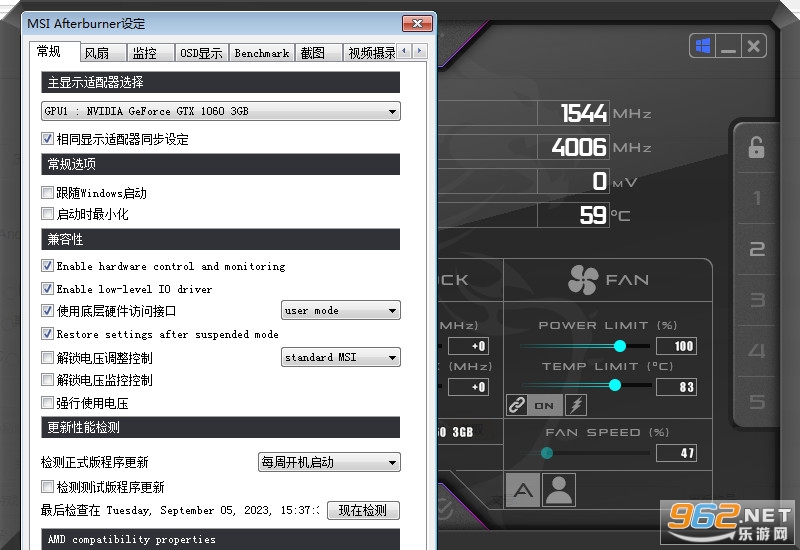Click the Windows logo icon in Afterburner
The image size is (800, 550).
pyautogui.click(x=703, y=46)
